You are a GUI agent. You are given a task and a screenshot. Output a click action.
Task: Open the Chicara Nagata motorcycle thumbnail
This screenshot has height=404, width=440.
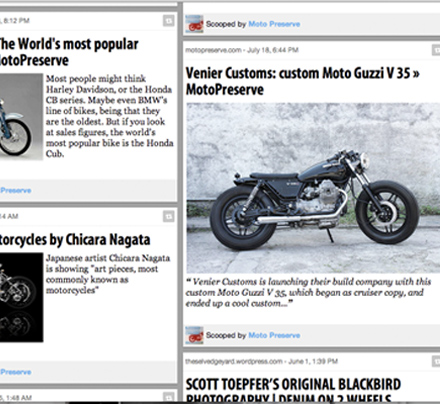[x=21, y=297]
